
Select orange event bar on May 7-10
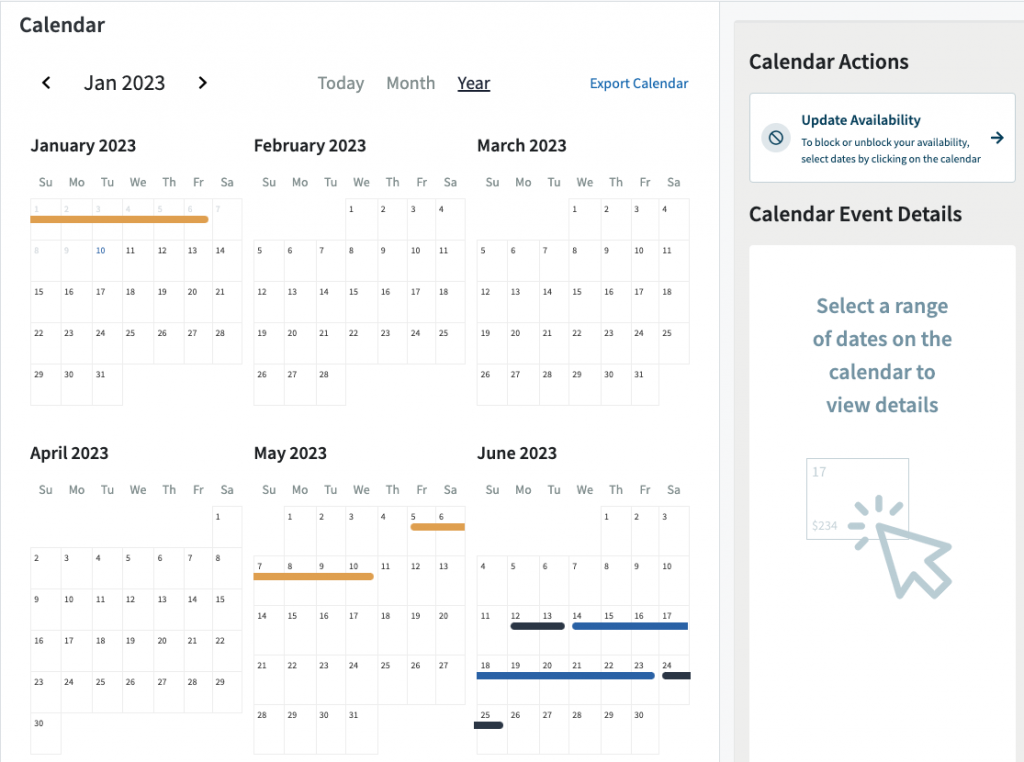click(x=313, y=577)
